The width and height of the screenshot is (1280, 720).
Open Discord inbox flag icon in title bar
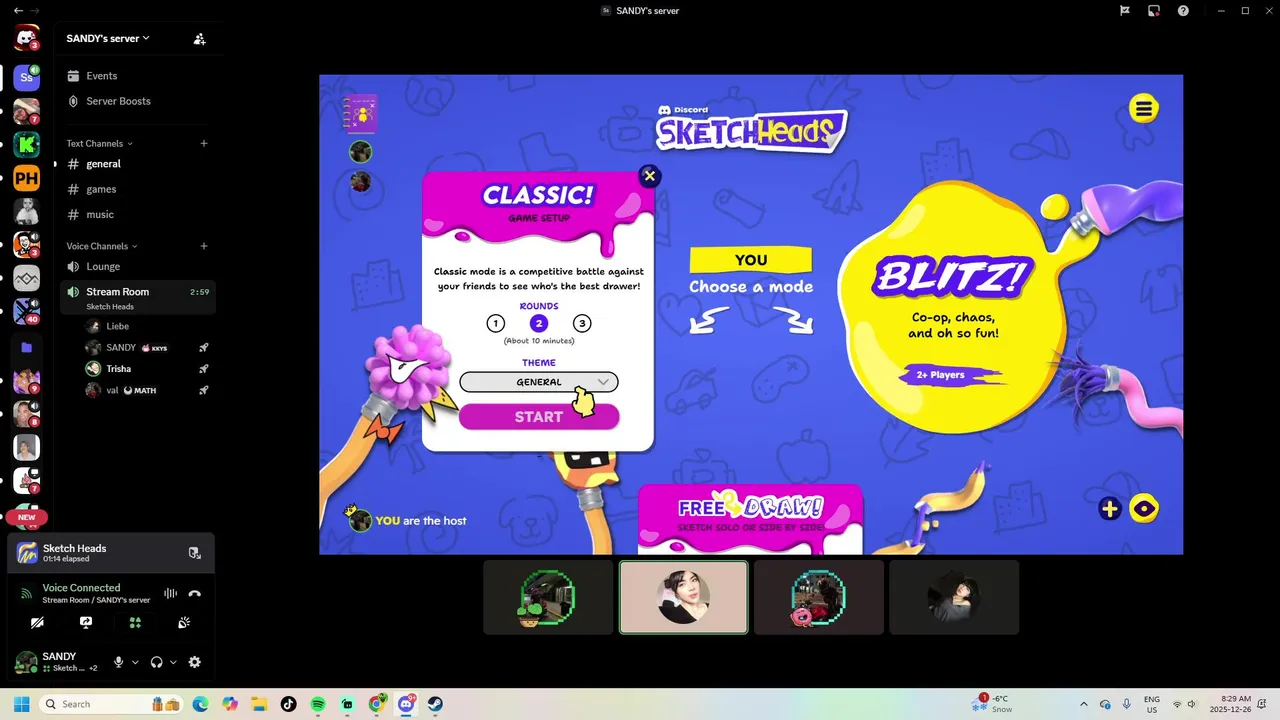(1125, 10)
